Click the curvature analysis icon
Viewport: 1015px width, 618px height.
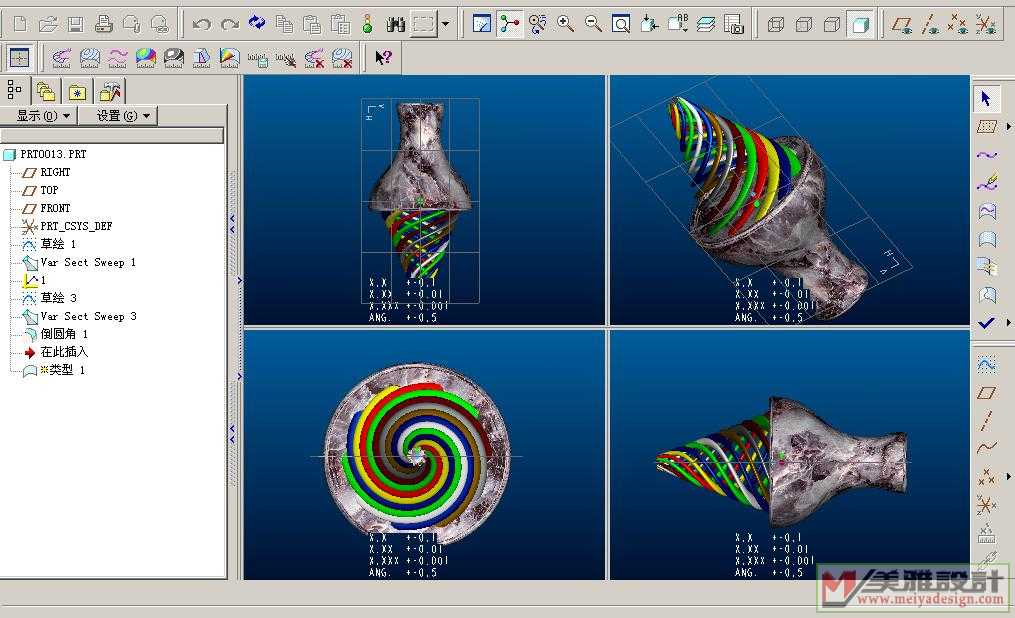point(61,58)
